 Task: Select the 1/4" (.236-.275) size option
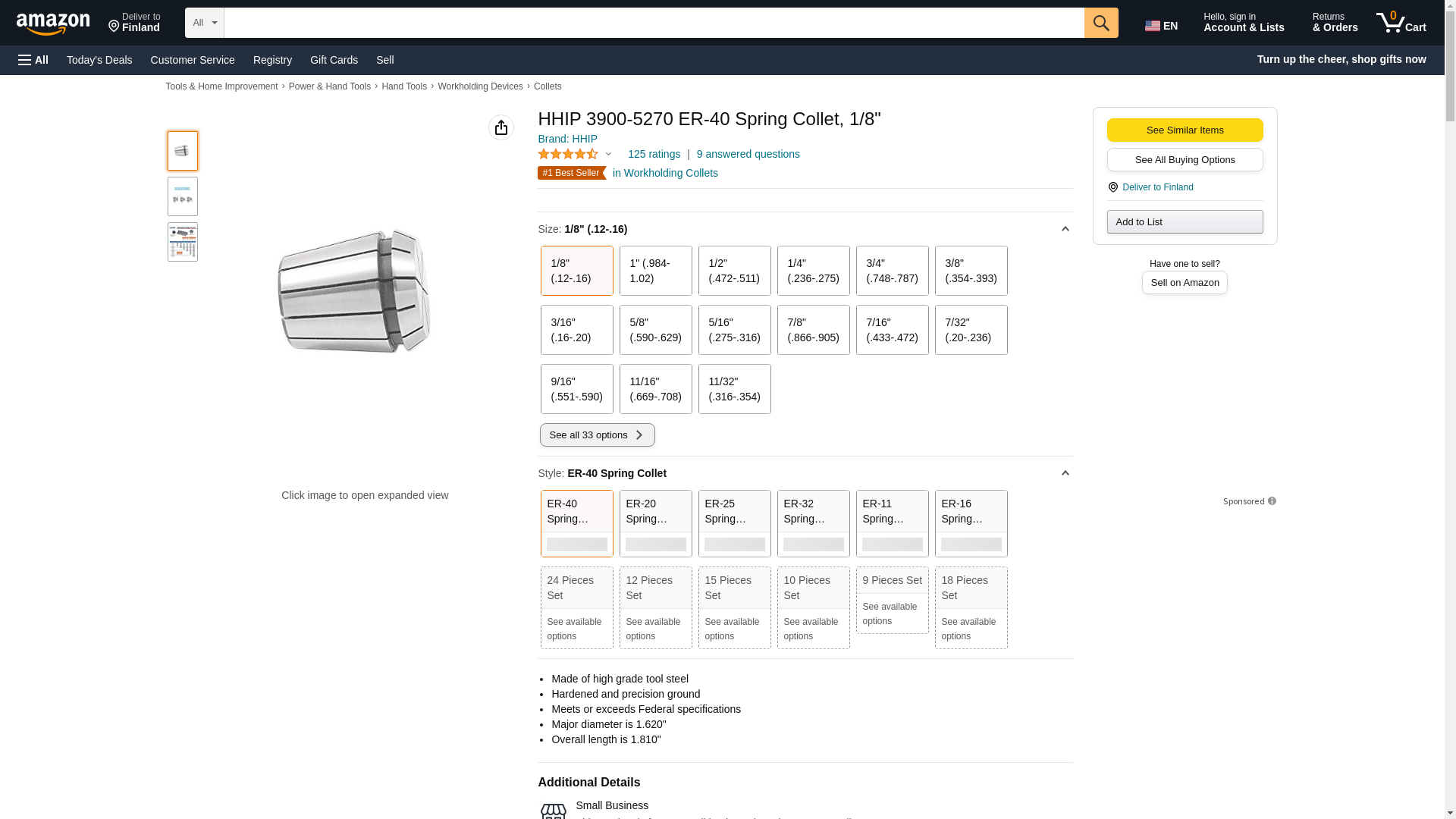[x=813, y=271]
